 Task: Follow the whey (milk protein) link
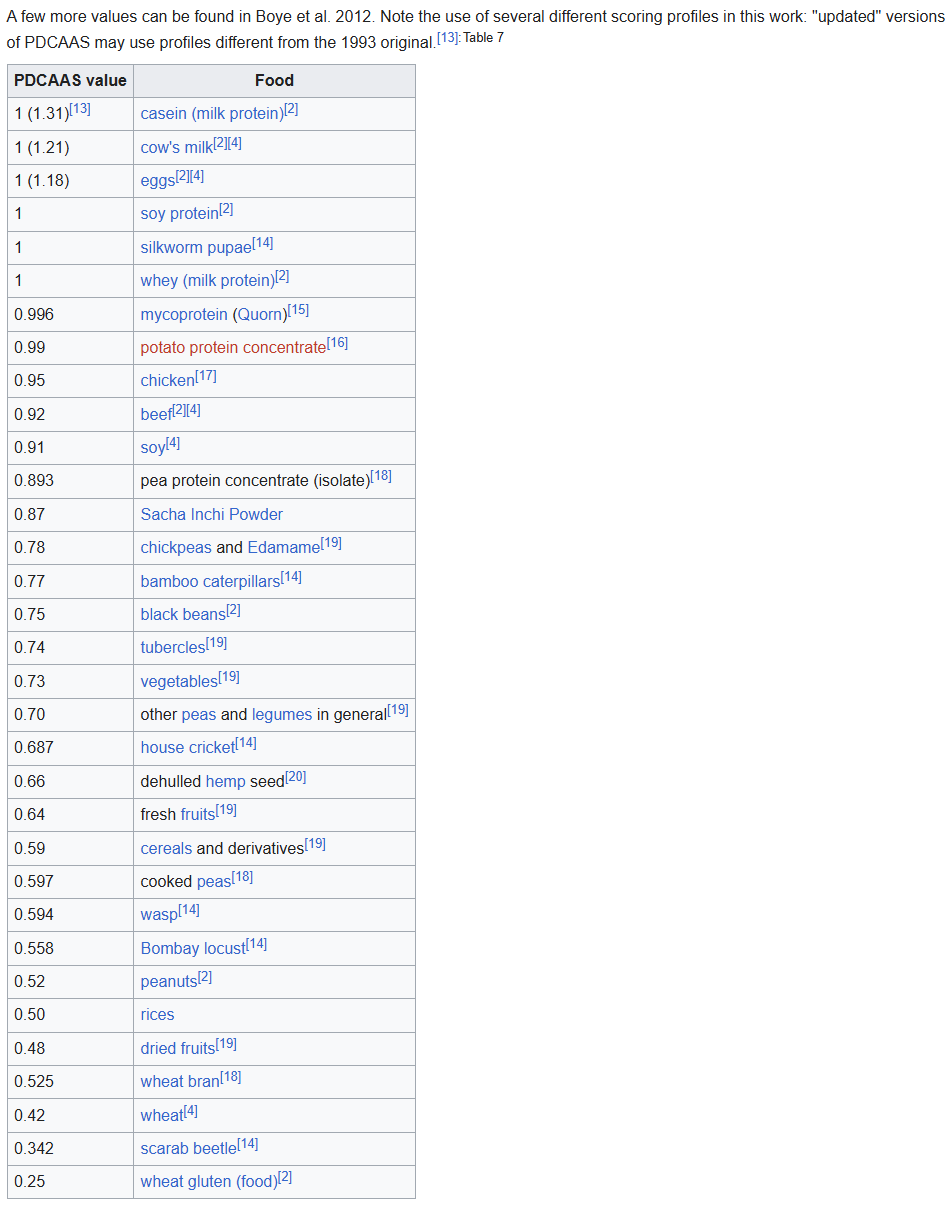[x=208, y=281]
